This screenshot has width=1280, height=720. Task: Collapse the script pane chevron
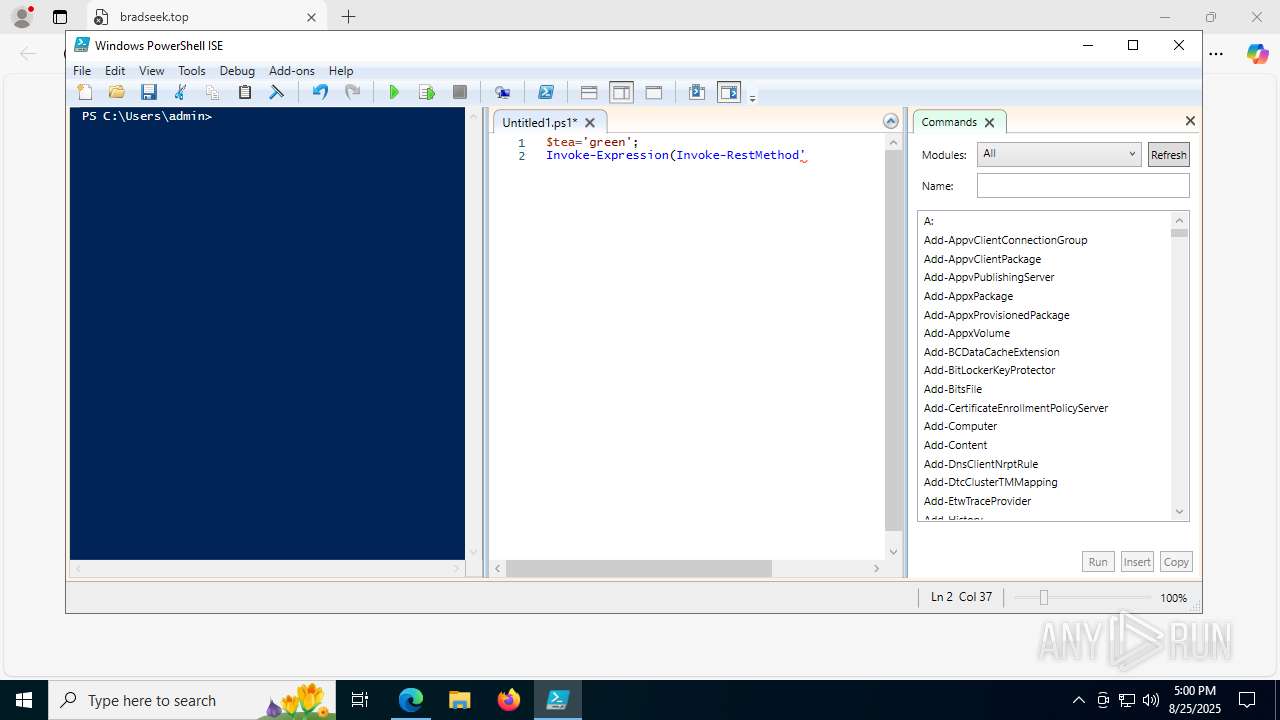coord(891,121)
